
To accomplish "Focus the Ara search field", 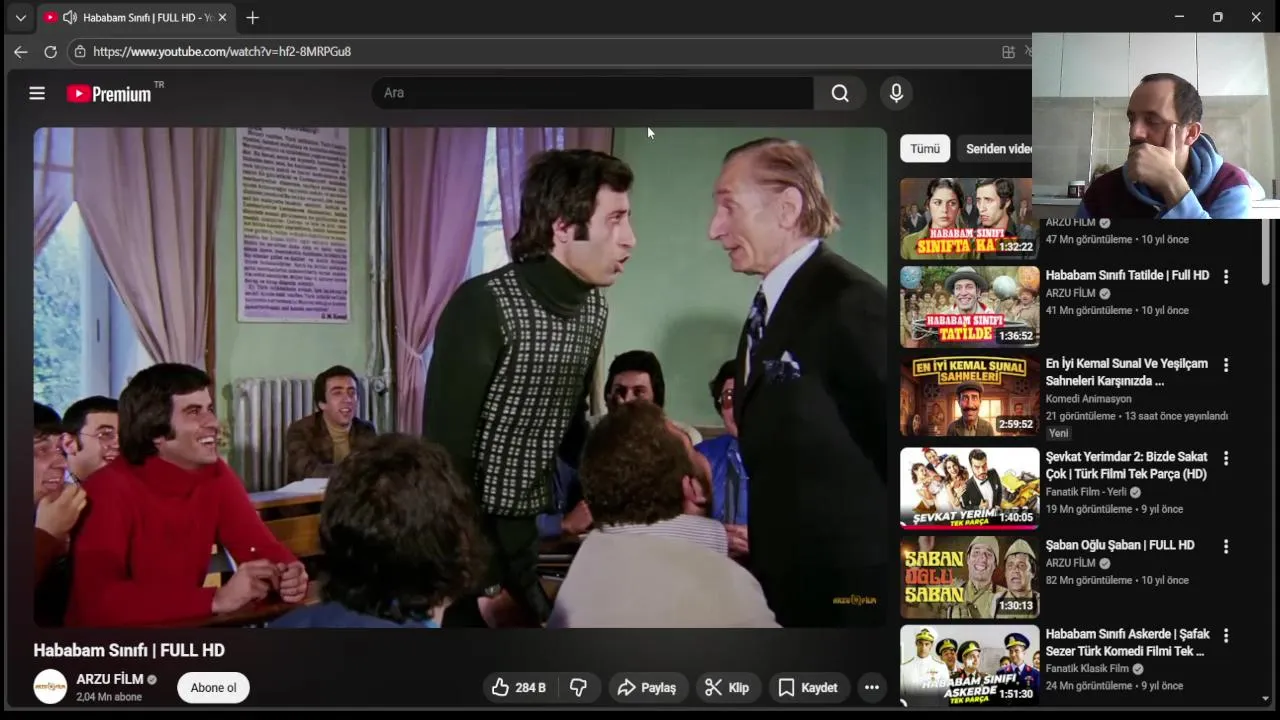I will coord(592,93).
